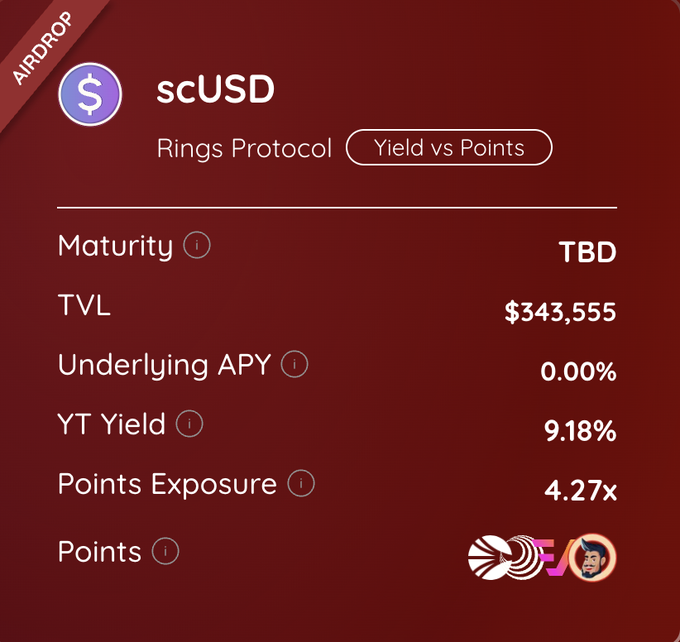
Task: Click the Points Exposure info icon
Action: [301, 485]
